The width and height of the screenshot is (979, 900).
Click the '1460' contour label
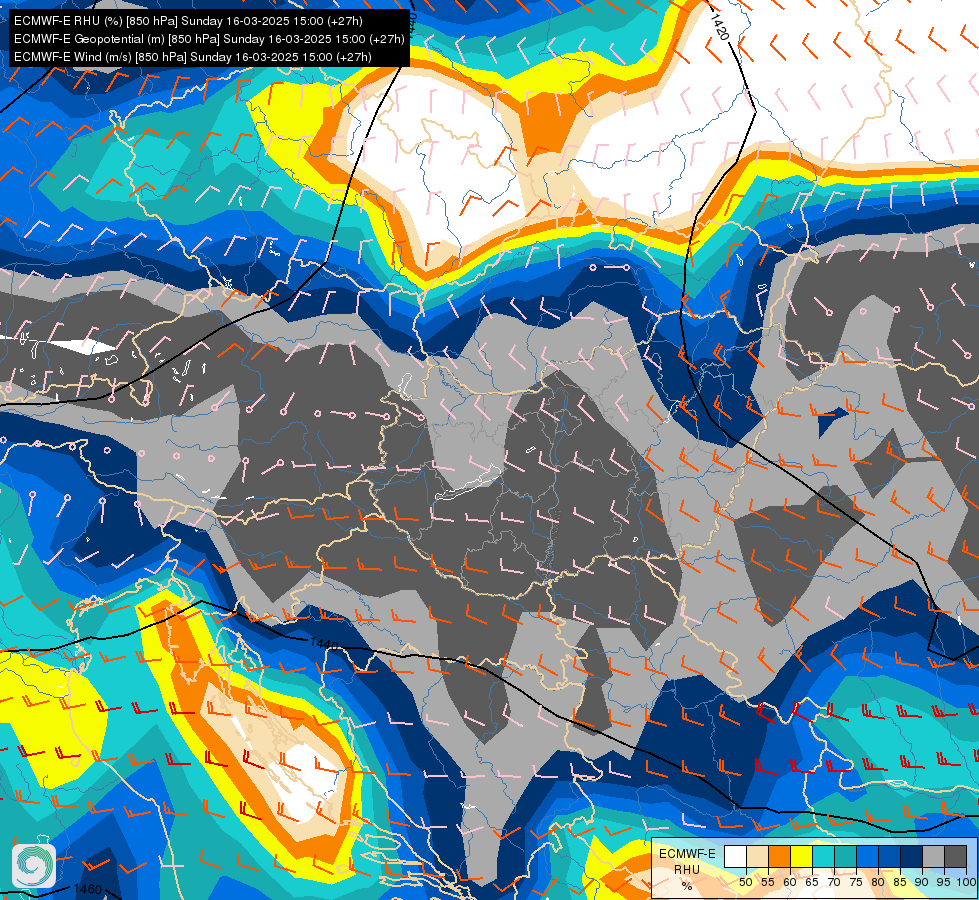point(87,889)
